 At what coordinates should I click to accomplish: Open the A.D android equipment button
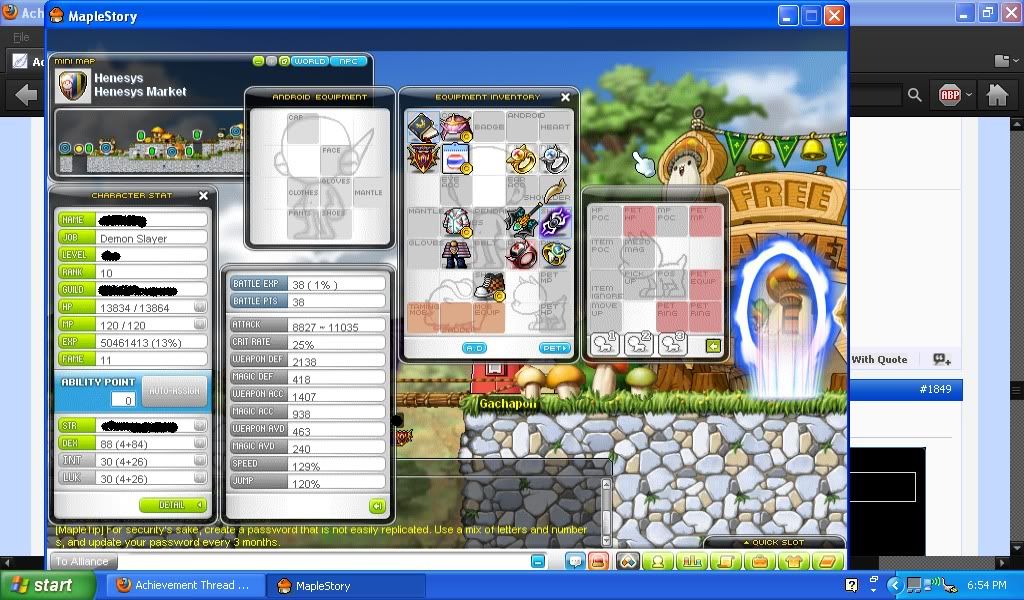(475, 348)
